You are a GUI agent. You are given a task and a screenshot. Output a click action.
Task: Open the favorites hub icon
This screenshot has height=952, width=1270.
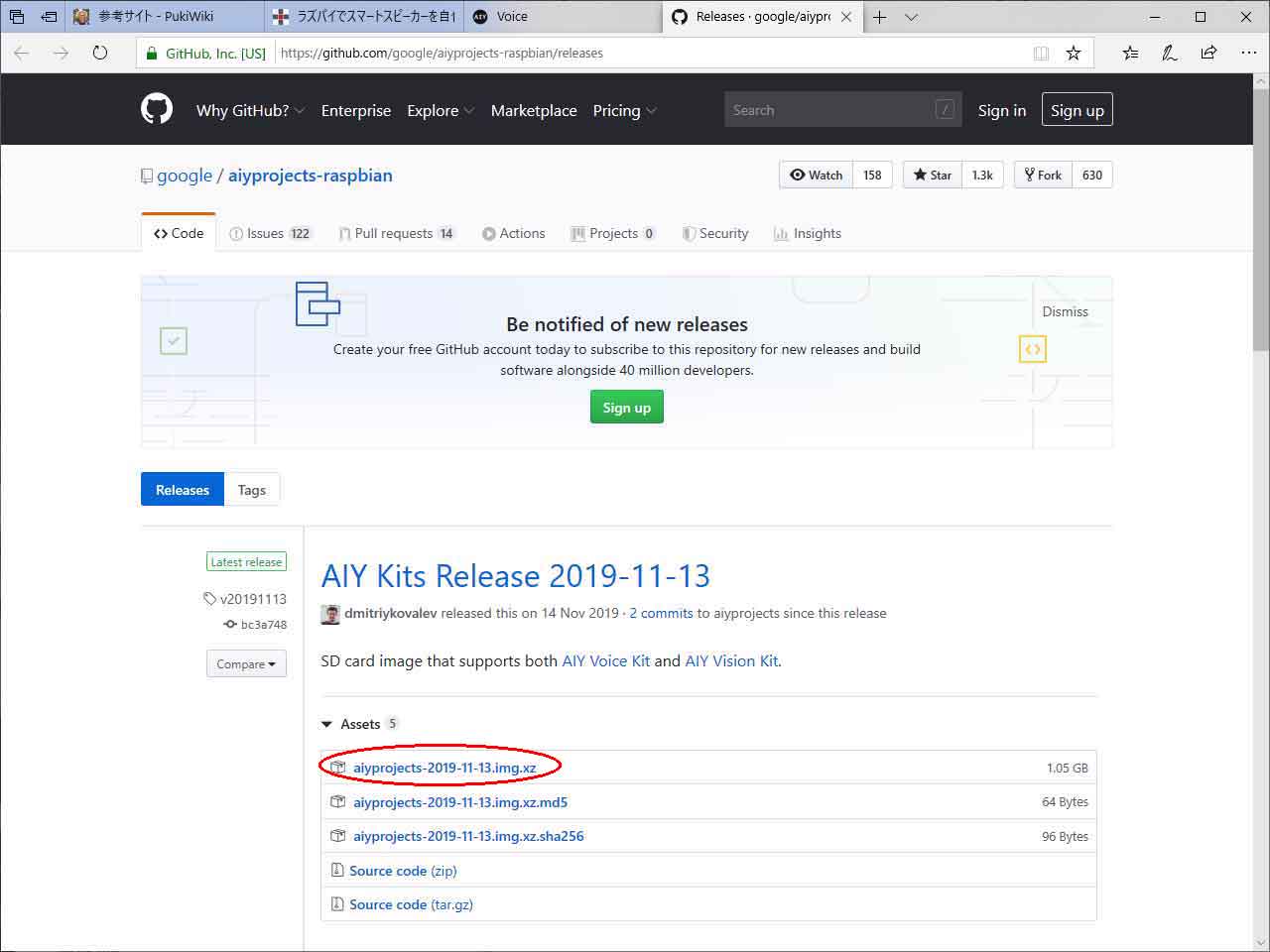1130,54
